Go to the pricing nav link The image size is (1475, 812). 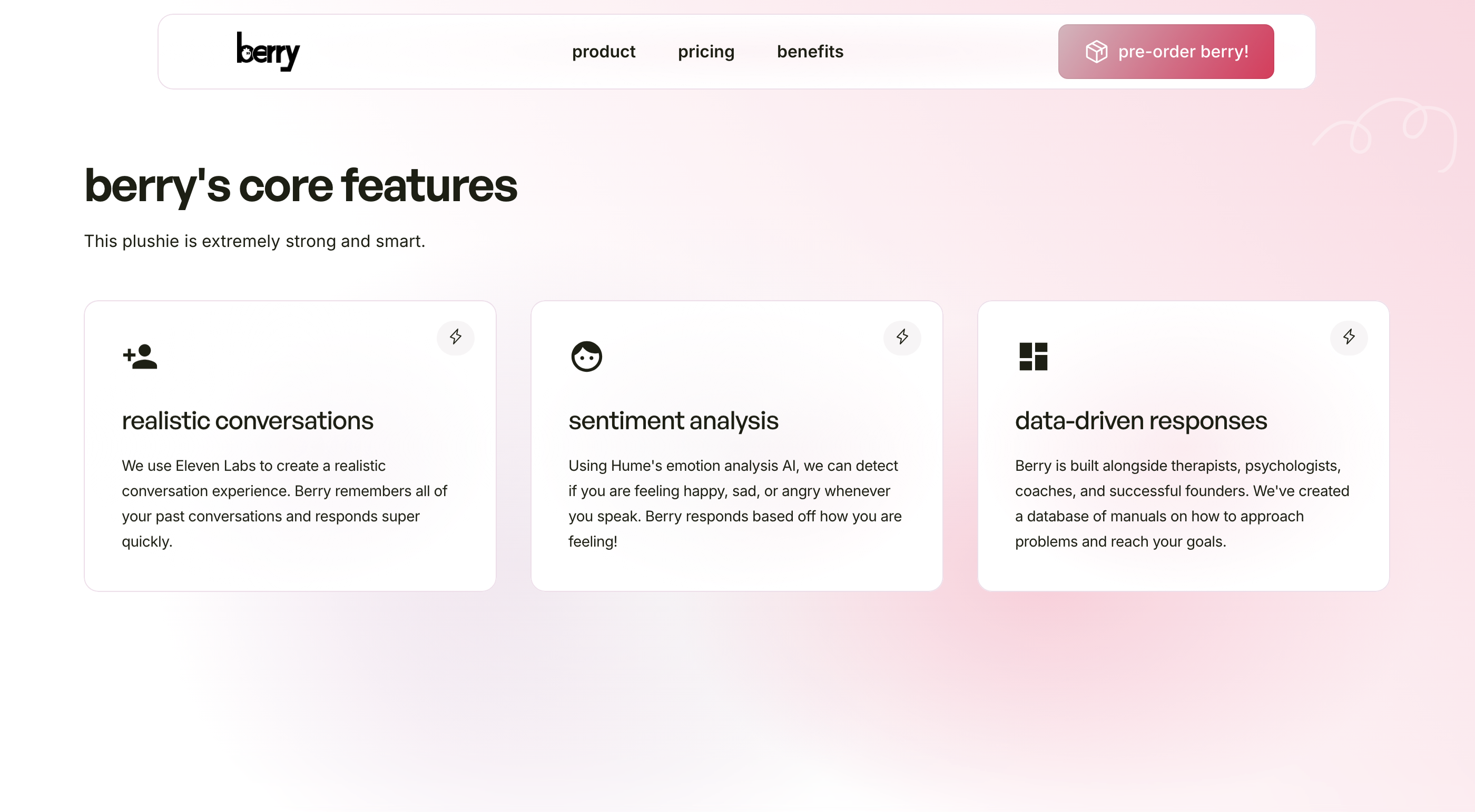point(705,52)
